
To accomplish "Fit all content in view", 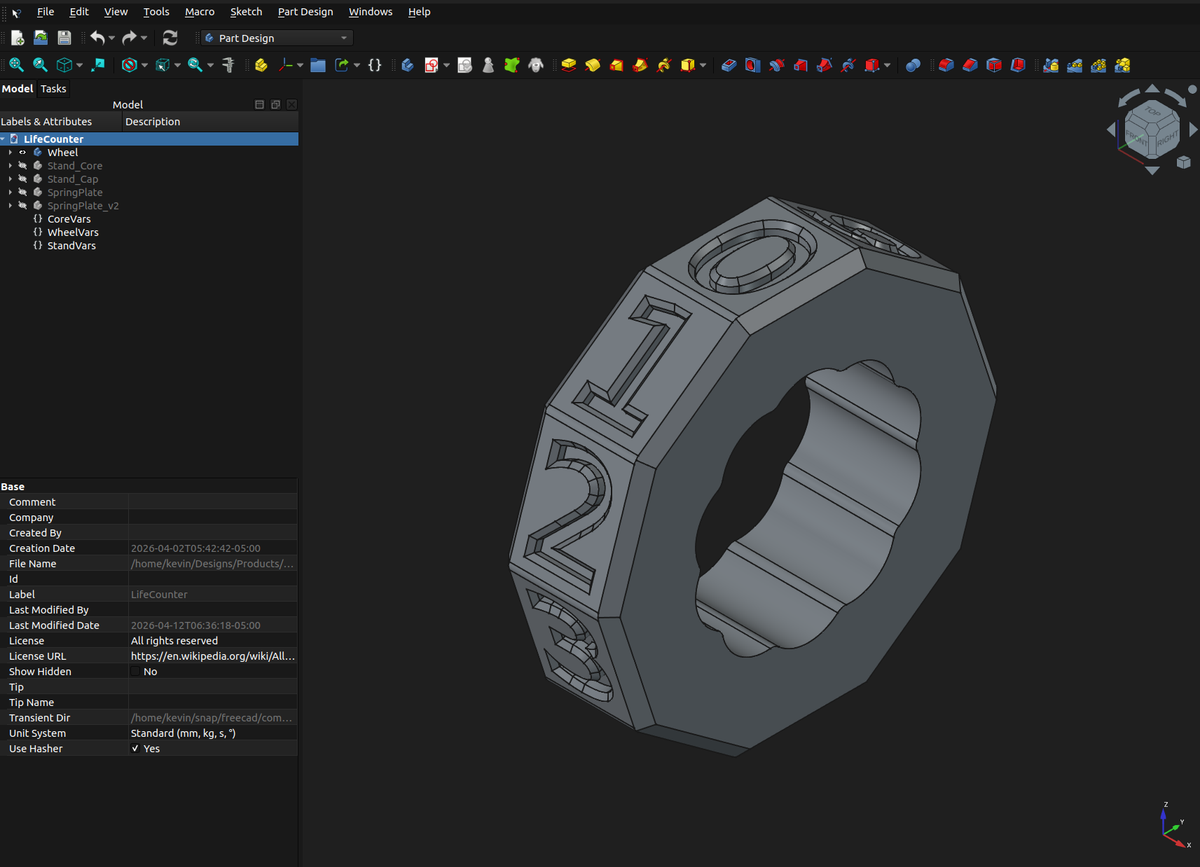I will [x=16, y=65].
